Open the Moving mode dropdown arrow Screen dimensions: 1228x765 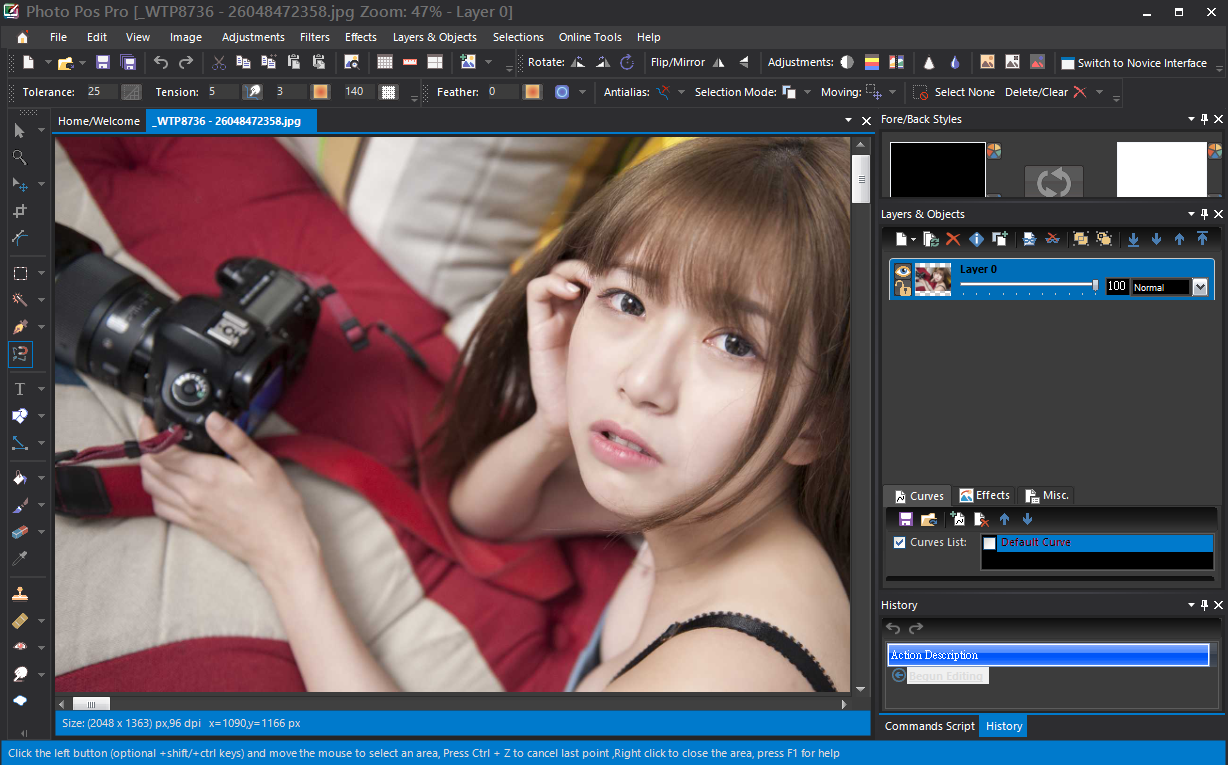coord(892,92)
